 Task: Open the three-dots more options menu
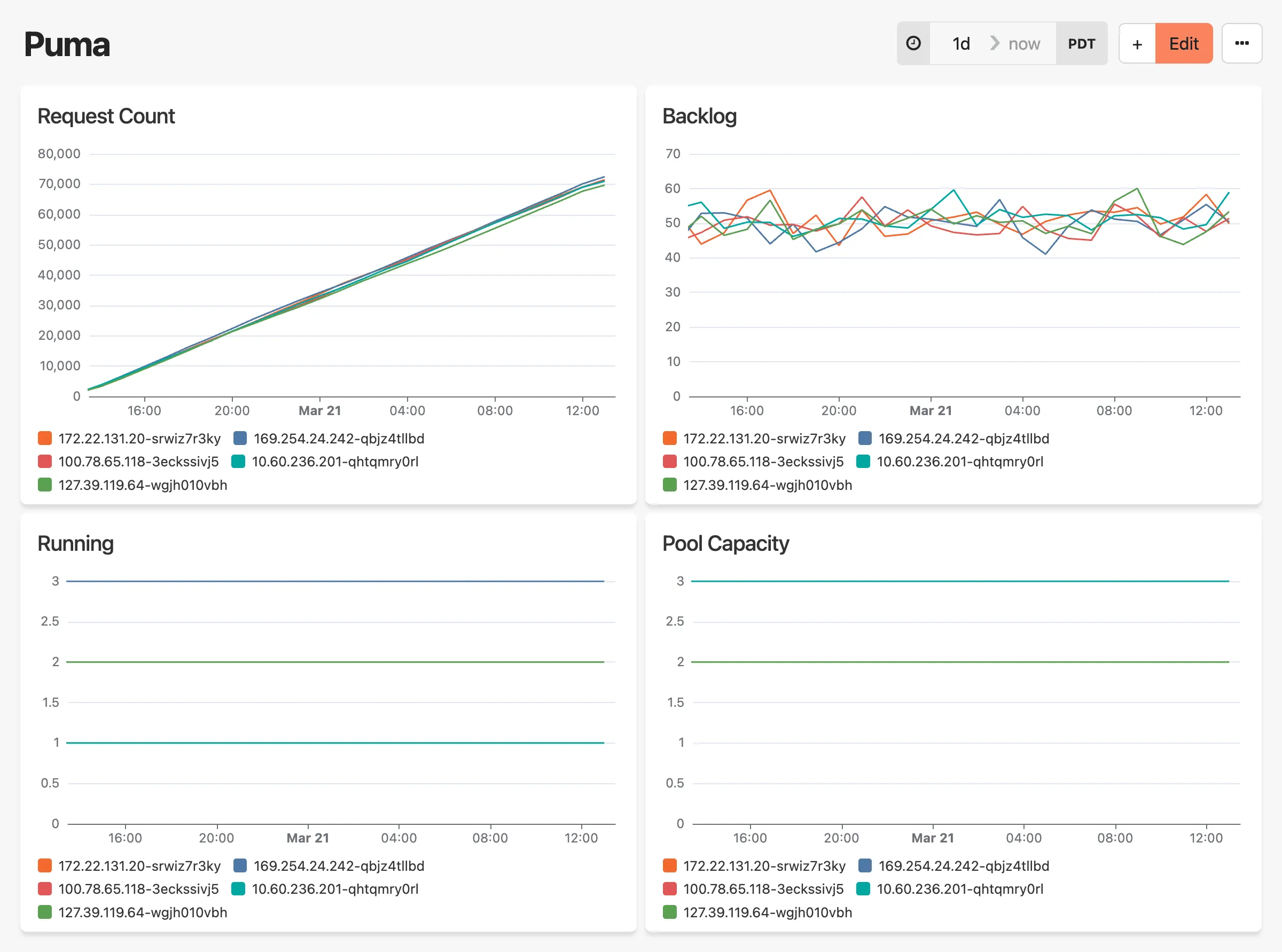pos(1241,44)
